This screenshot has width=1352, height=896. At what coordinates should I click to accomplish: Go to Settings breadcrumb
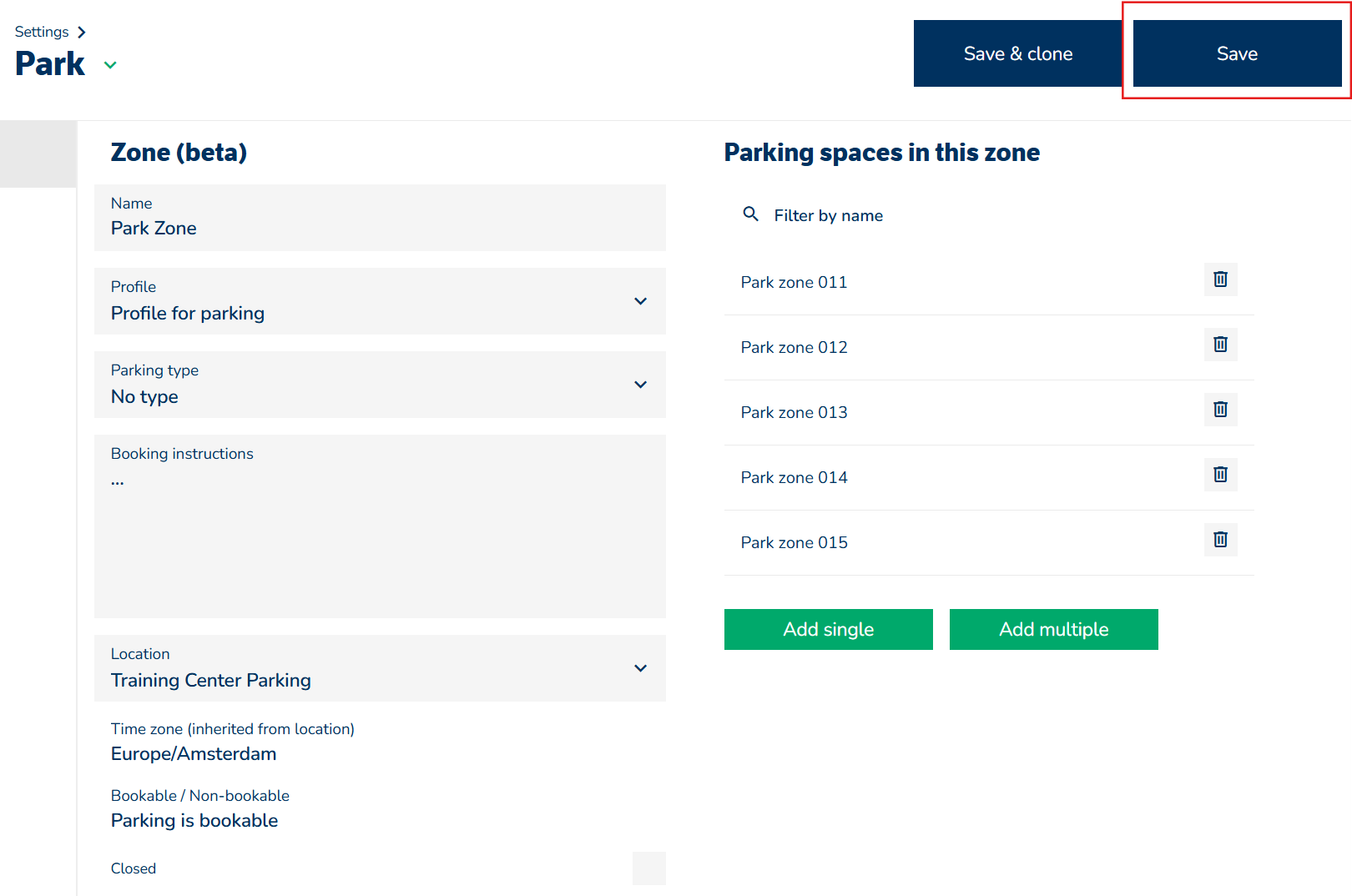point(42,32)
